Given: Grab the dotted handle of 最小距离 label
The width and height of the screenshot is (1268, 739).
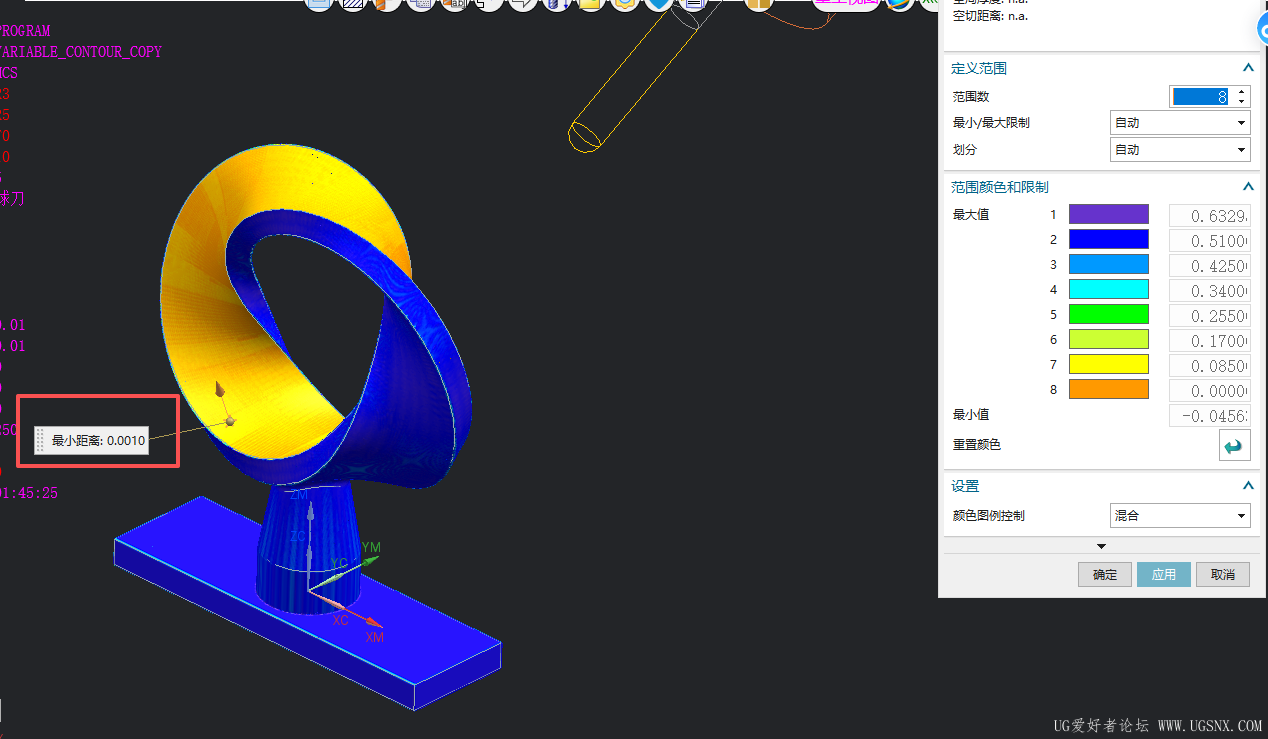Looking at the screenshot, I should click(x=40, y=440).
